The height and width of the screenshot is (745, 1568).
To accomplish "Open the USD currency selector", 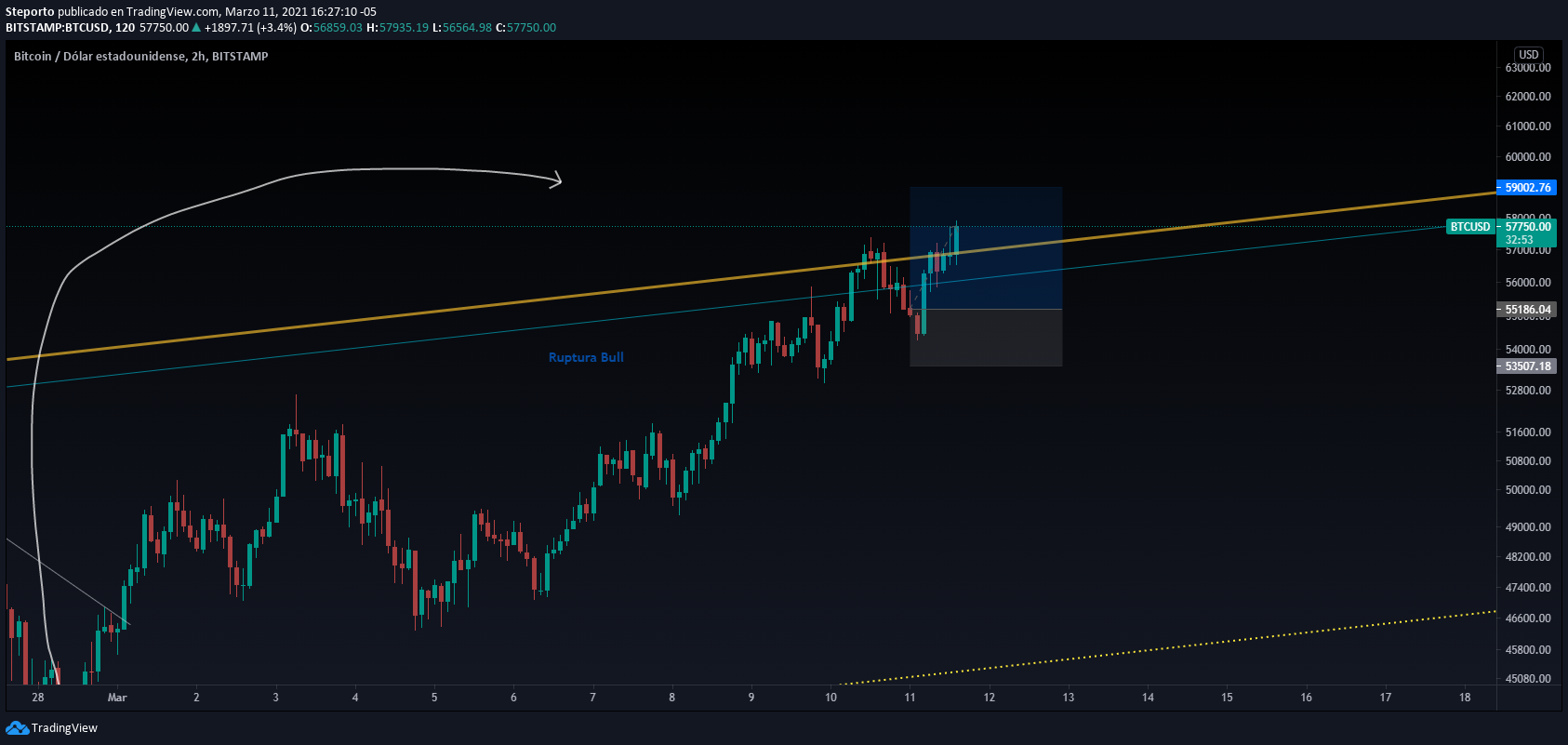I will (x=1529, y=54).
